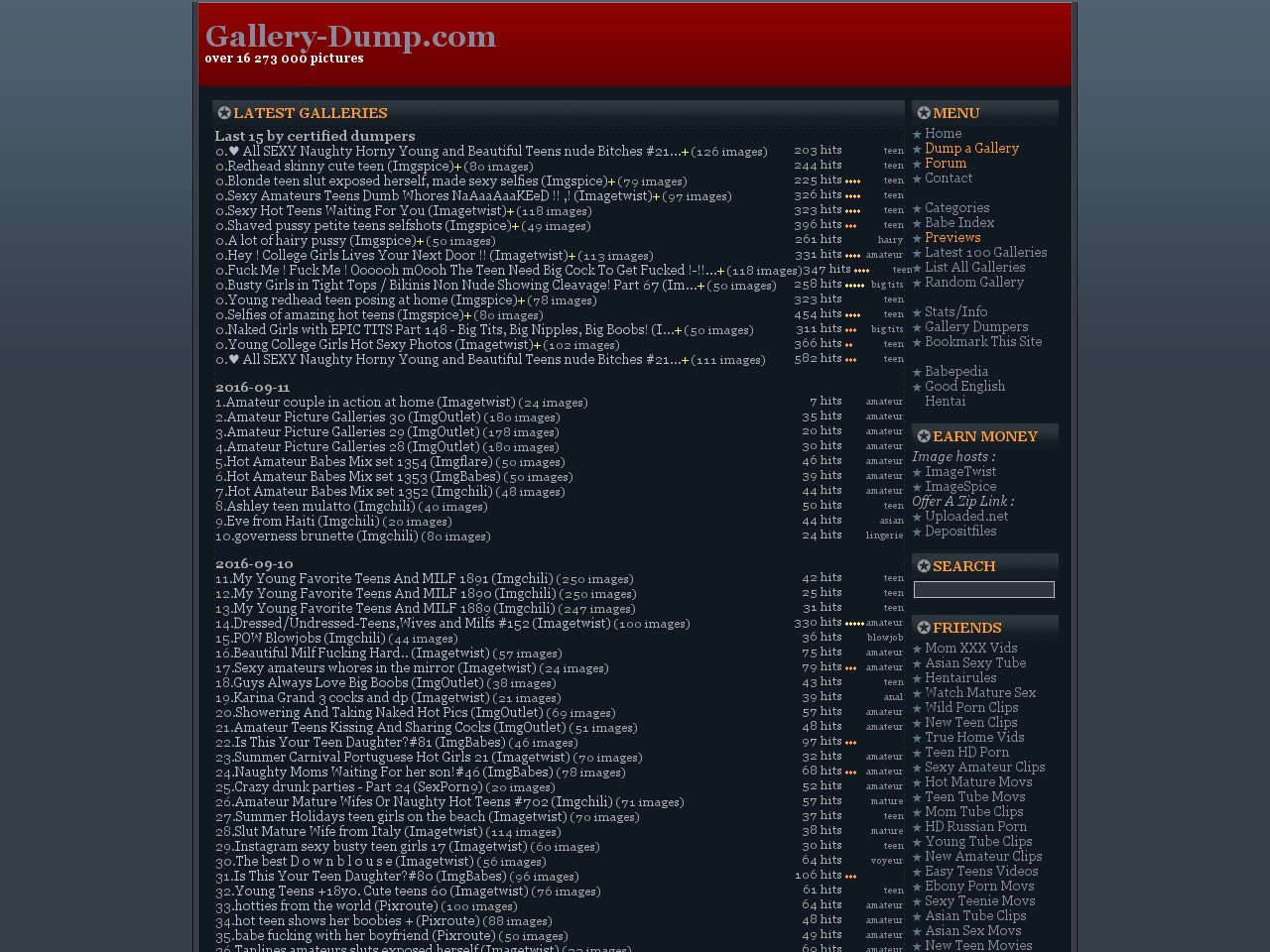
Task: Open Summer Carnival Portuguese Hot Girls 21
Action: 402,758
